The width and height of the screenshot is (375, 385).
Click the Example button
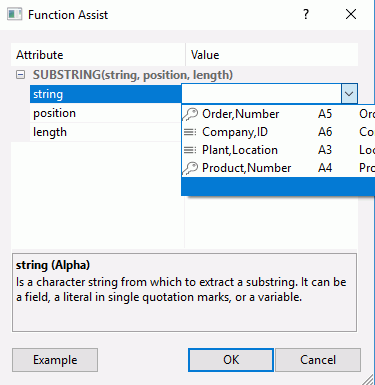[x=55, y=360]
